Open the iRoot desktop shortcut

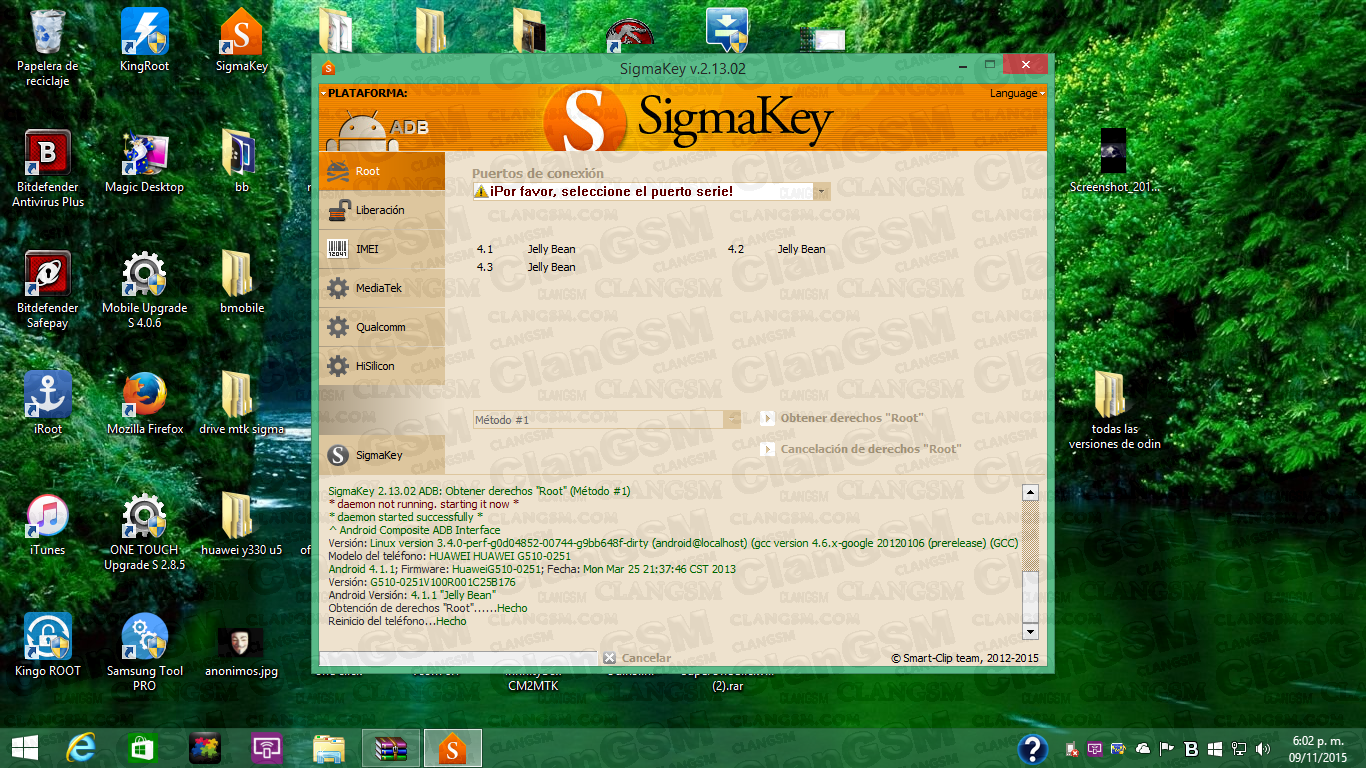(x=47, y=404)
